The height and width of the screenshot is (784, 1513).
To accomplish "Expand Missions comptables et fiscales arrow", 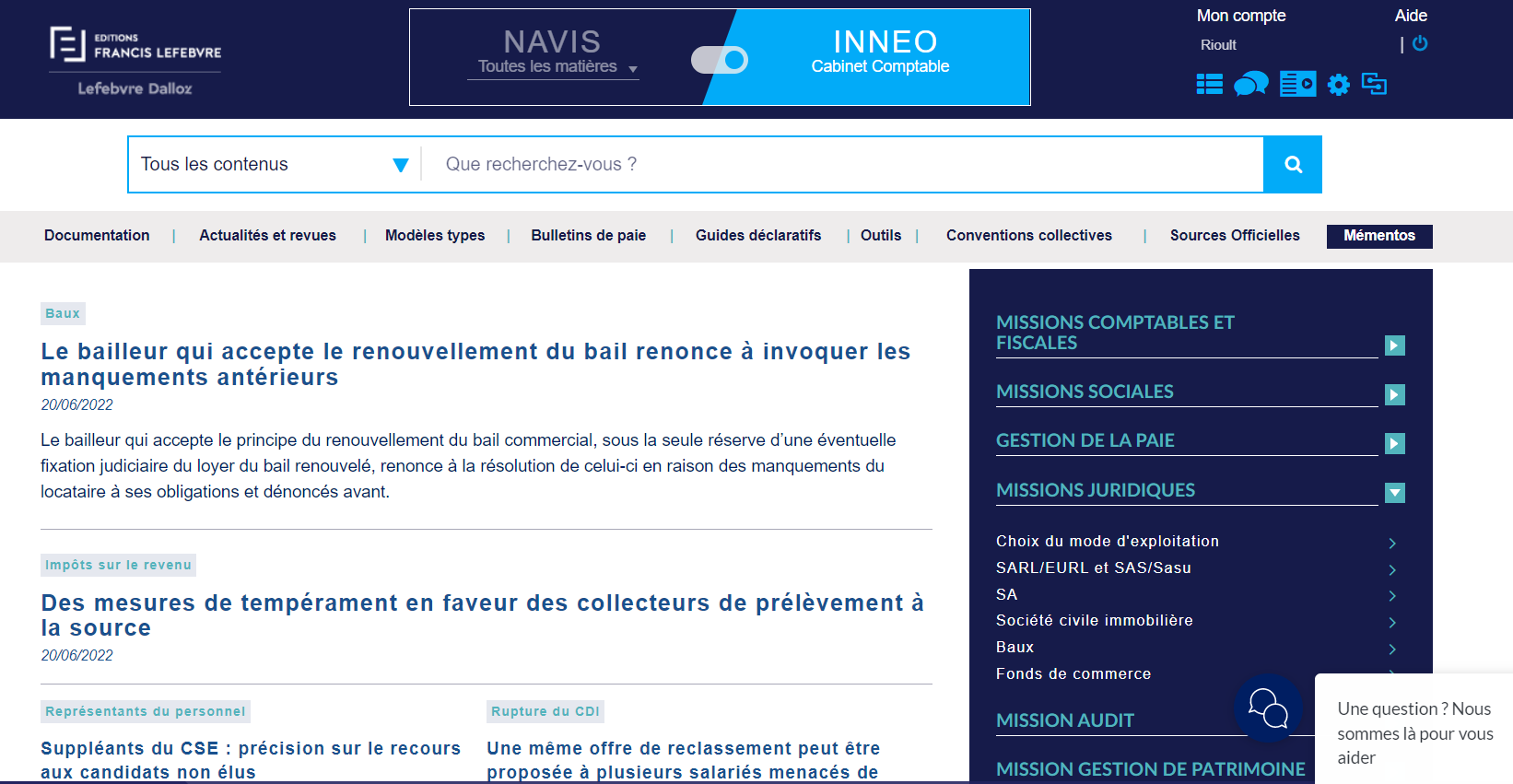I will point(1395,345).
